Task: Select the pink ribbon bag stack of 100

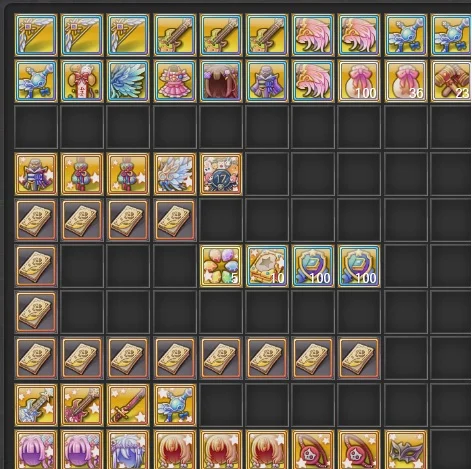Action: coord(359,81)
